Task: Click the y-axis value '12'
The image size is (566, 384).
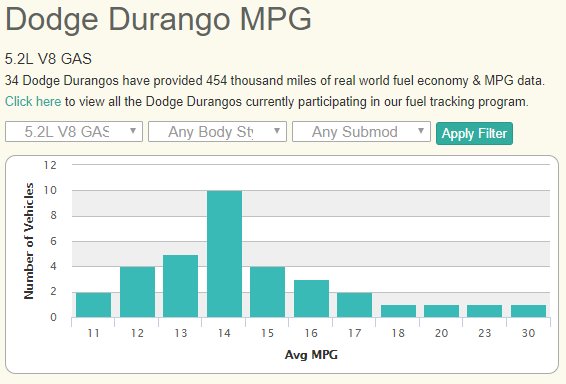Action: pos(51,165)
